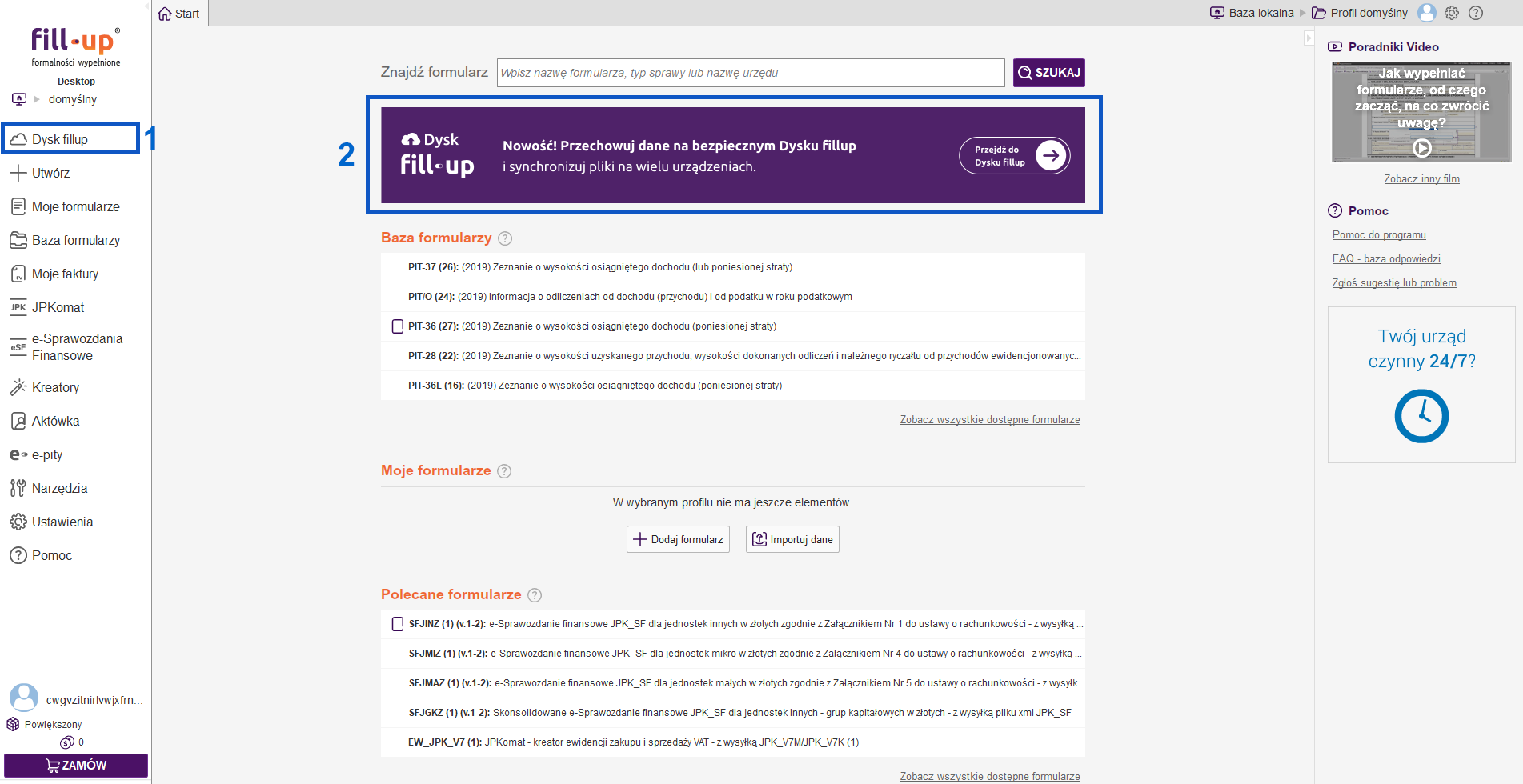Click the Twój urząd czynny 24/7 banner

click(x=1421, y=385)
